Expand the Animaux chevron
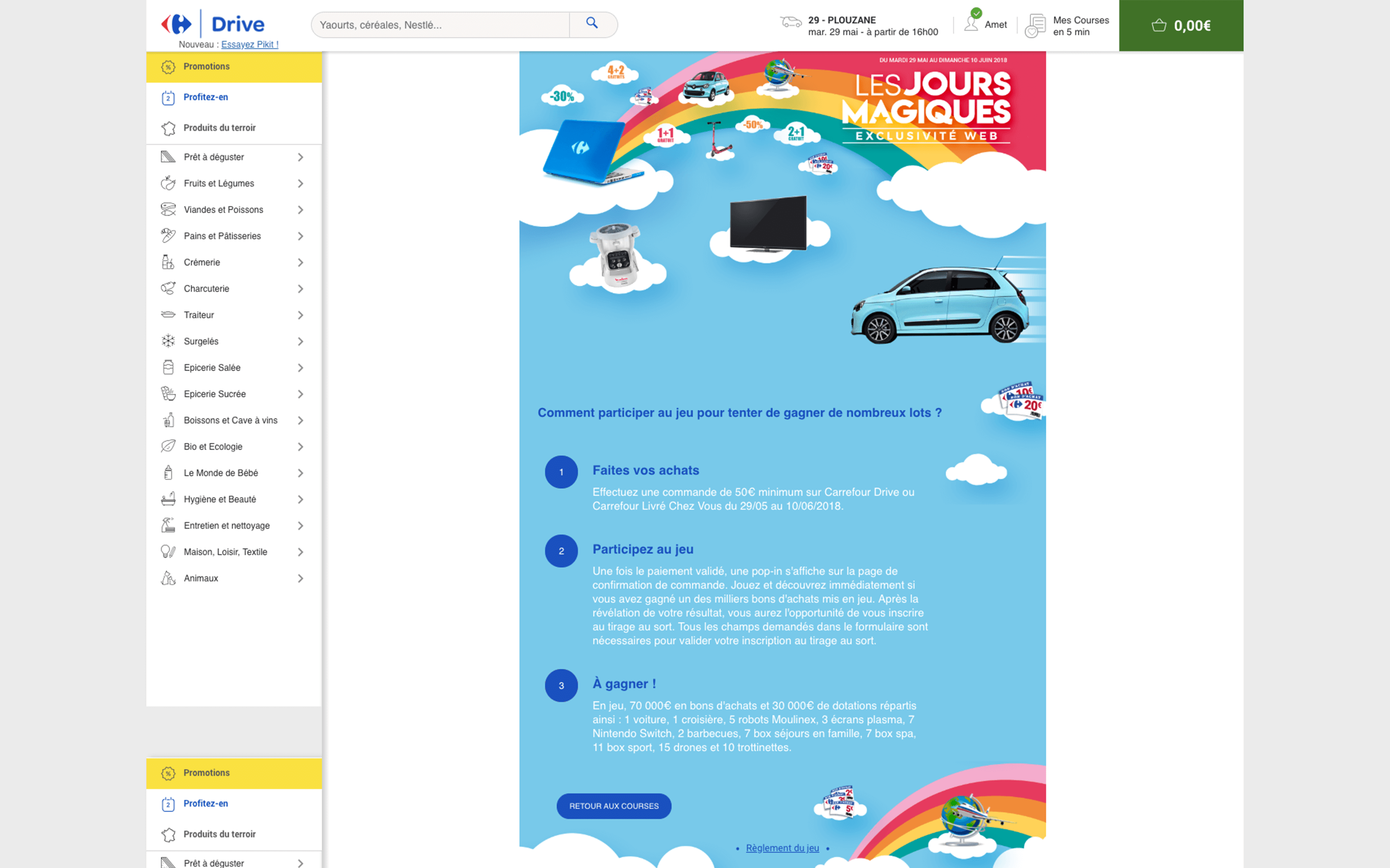1390x868 pixels. pos(300,578)
